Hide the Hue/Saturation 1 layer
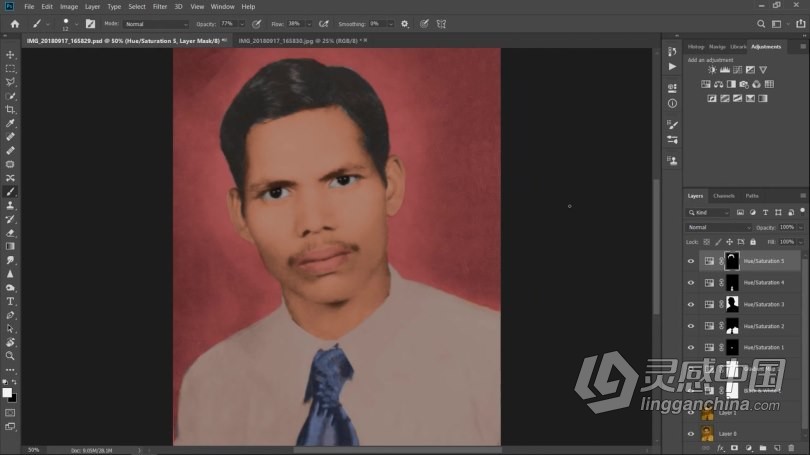810x455 pixels. (691, 348)
